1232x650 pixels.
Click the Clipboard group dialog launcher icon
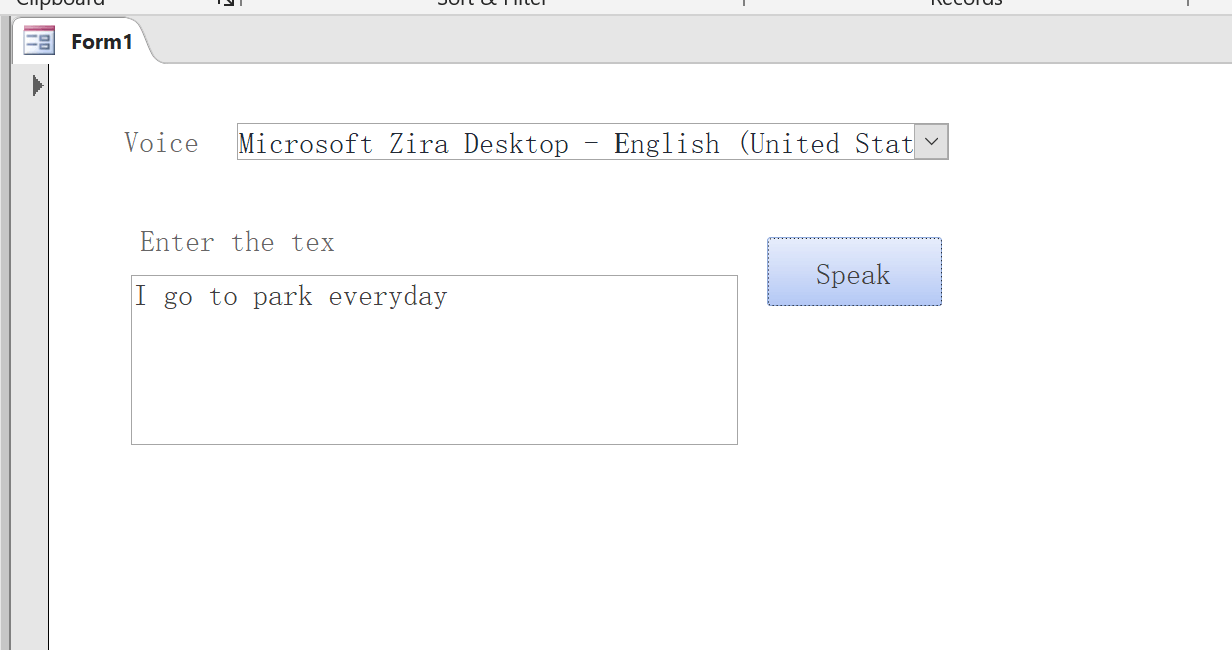(x=227, y=3)
